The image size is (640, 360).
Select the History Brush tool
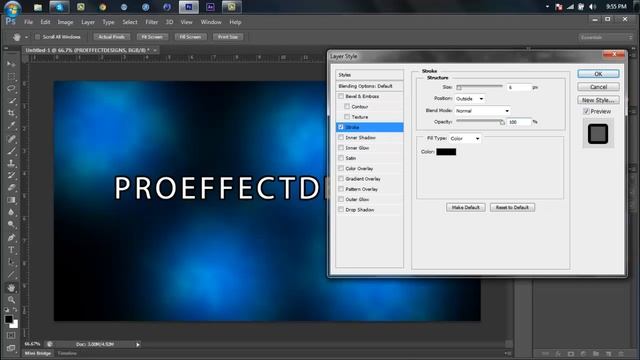tap(11, 176)
